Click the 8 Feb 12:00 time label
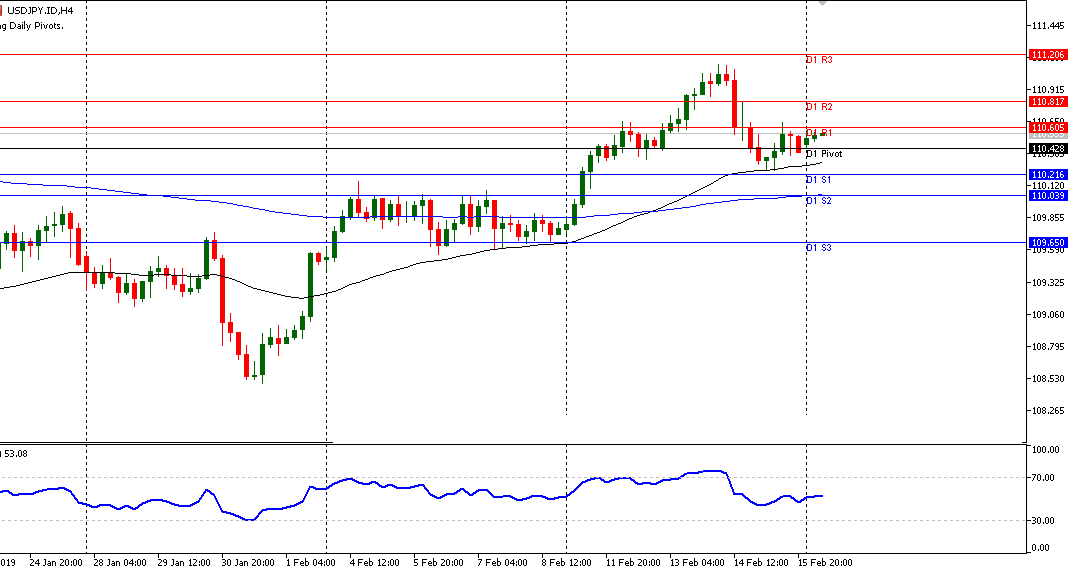1077x571 pixels. tap(568, 562)
